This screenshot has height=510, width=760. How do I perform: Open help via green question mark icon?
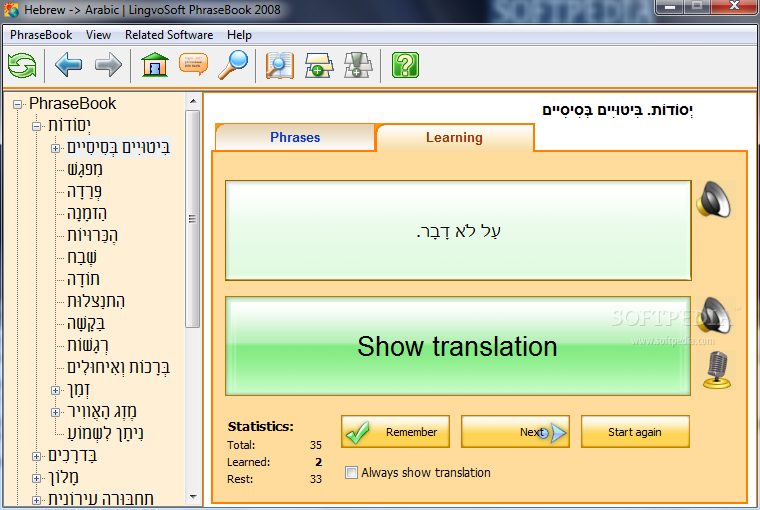pyautogui.click(x=405, y=65)
